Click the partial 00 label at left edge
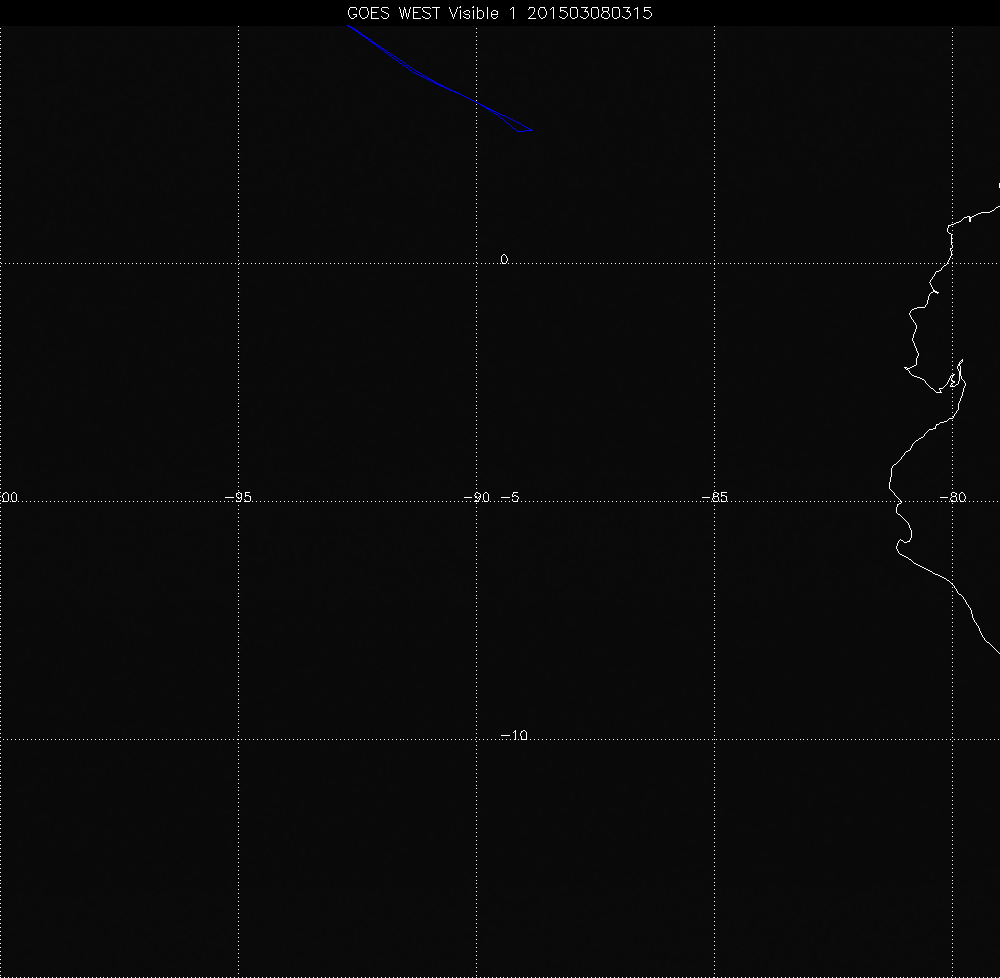Image resolution: width=1000 pixels, height=978 pixels. pyautogui.click(x=9, y=497)
